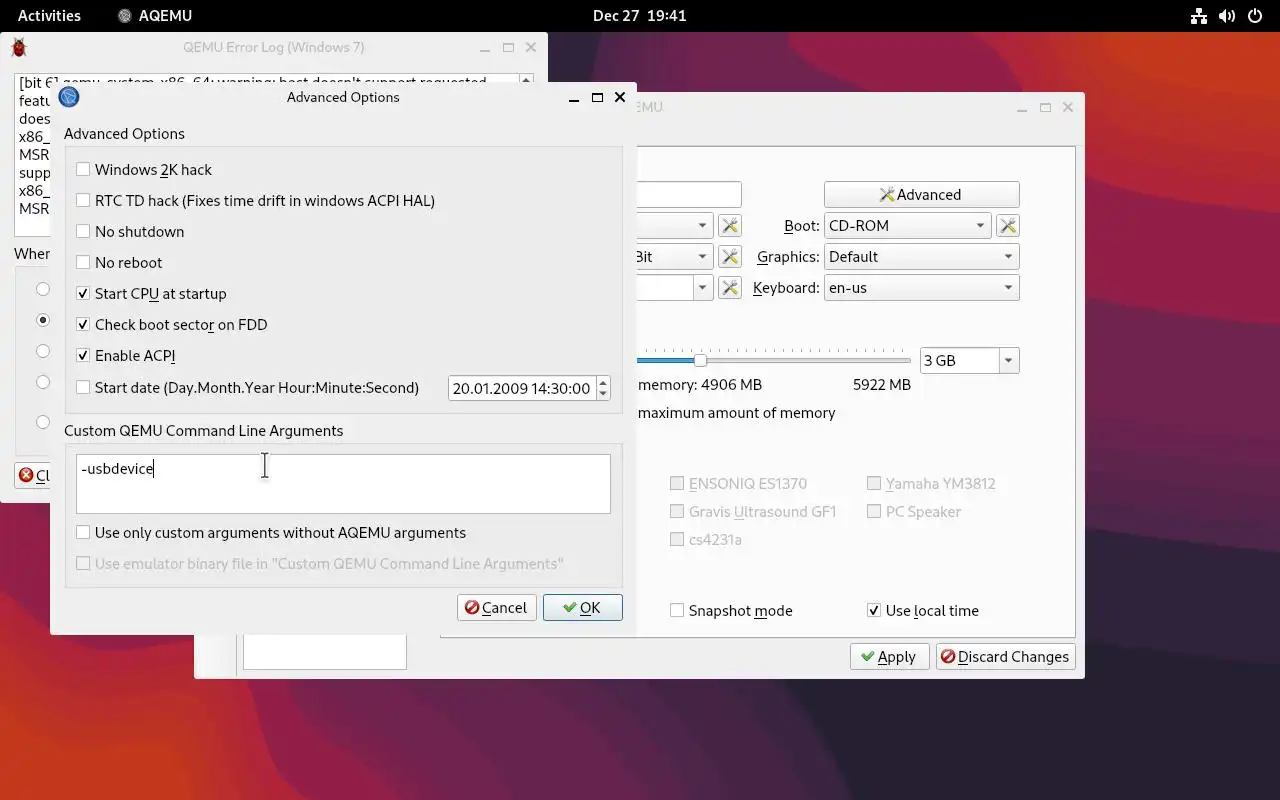This screenshot has width=1280, height=800.
Task: Click the Discard Changes button
Action: point(1005,657)
